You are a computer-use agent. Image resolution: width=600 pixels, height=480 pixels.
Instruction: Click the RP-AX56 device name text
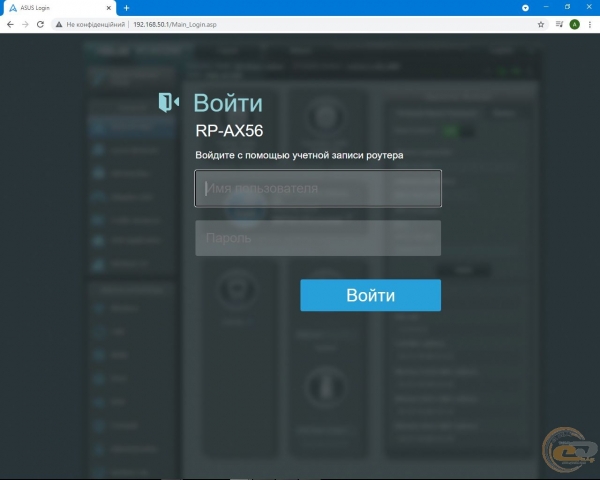pos(229,131)
